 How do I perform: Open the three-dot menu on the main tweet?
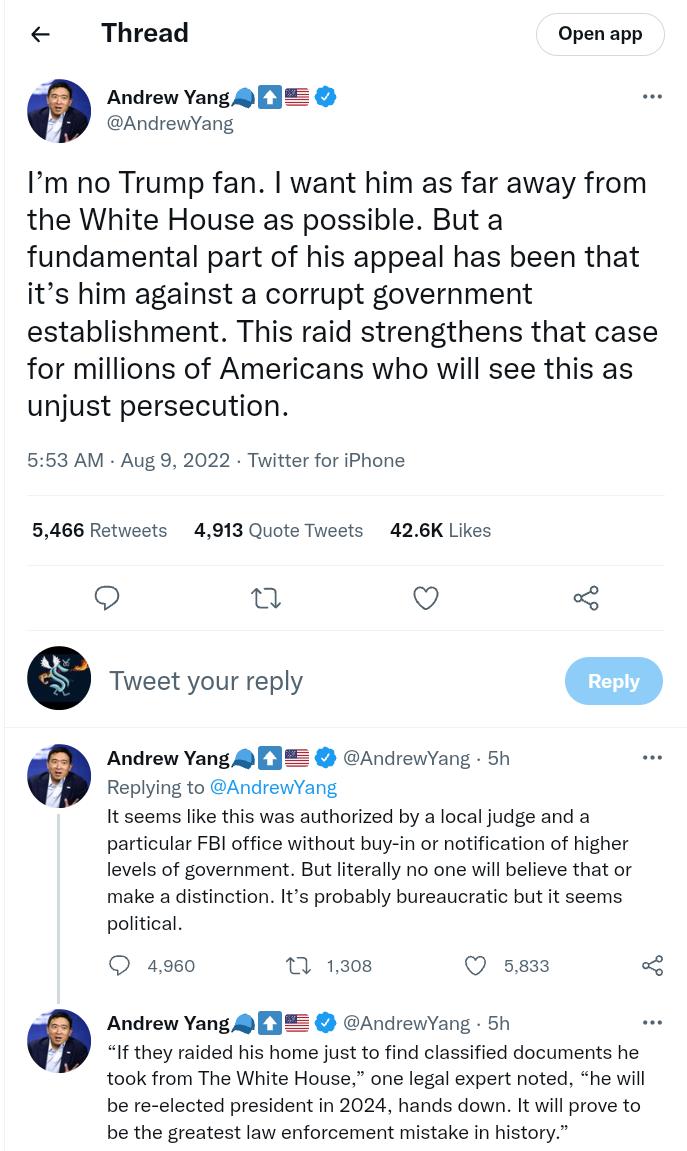pos(652,96)
